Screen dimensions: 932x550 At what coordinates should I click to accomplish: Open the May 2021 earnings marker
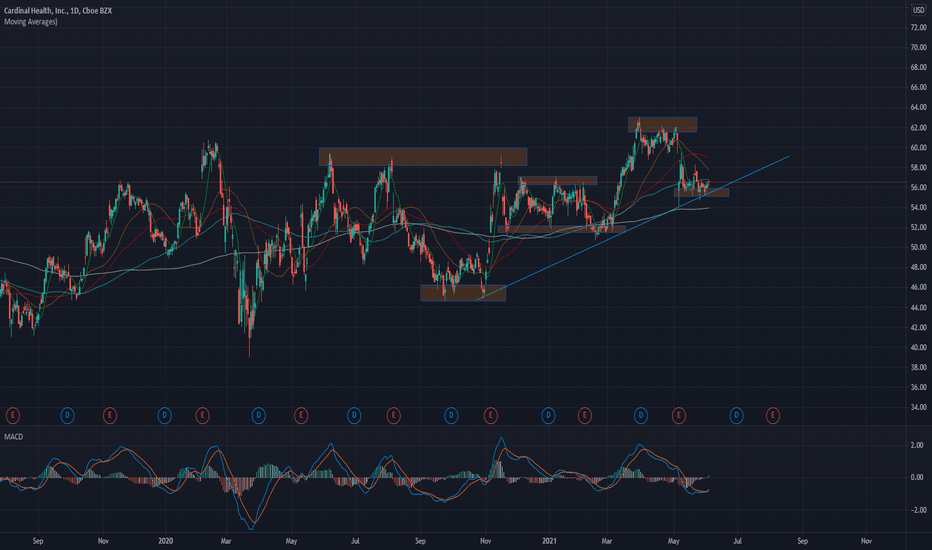[x=678, y=415]
